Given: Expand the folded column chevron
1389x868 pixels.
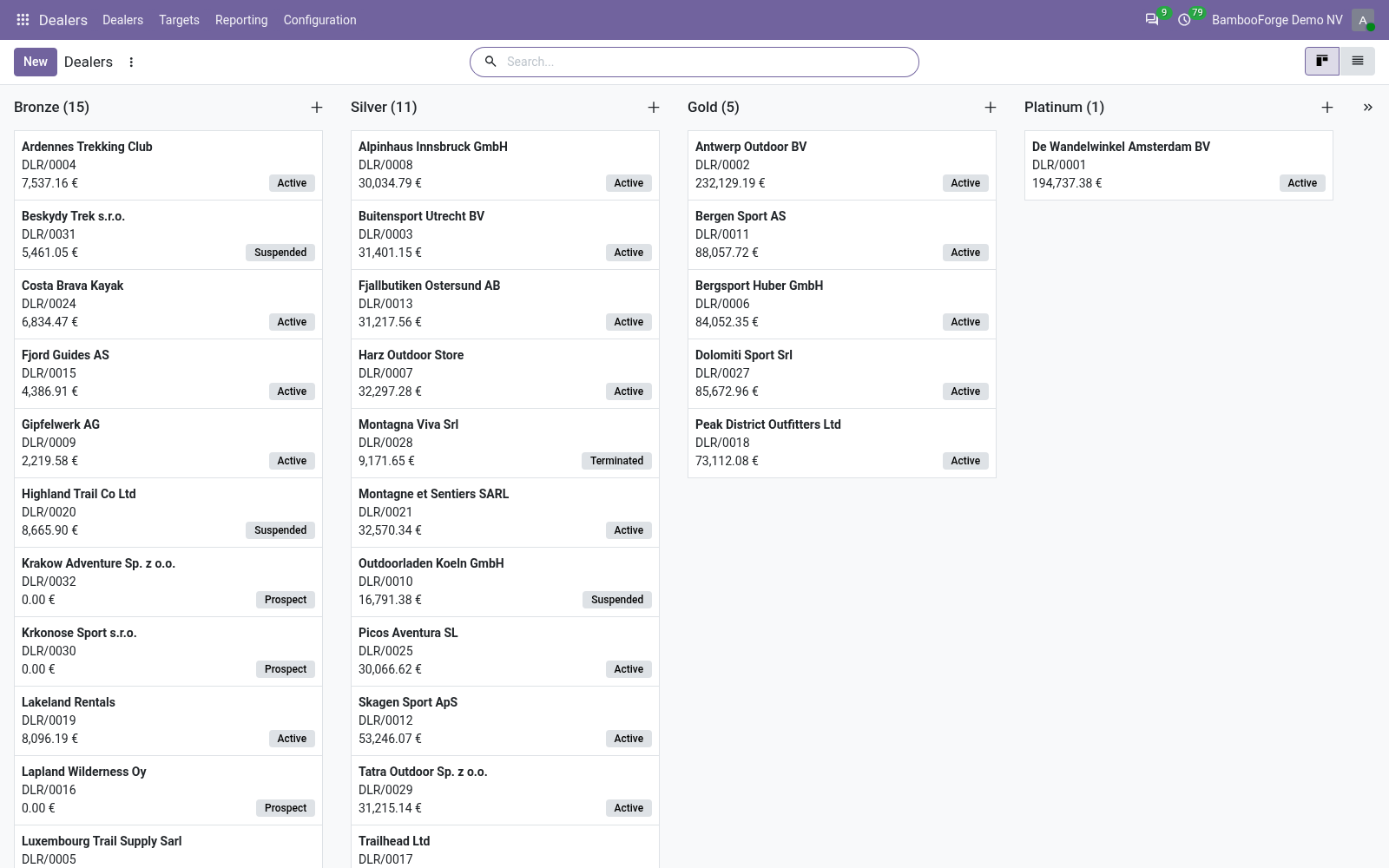Looking at the screenshot, I should [1368, 107].
